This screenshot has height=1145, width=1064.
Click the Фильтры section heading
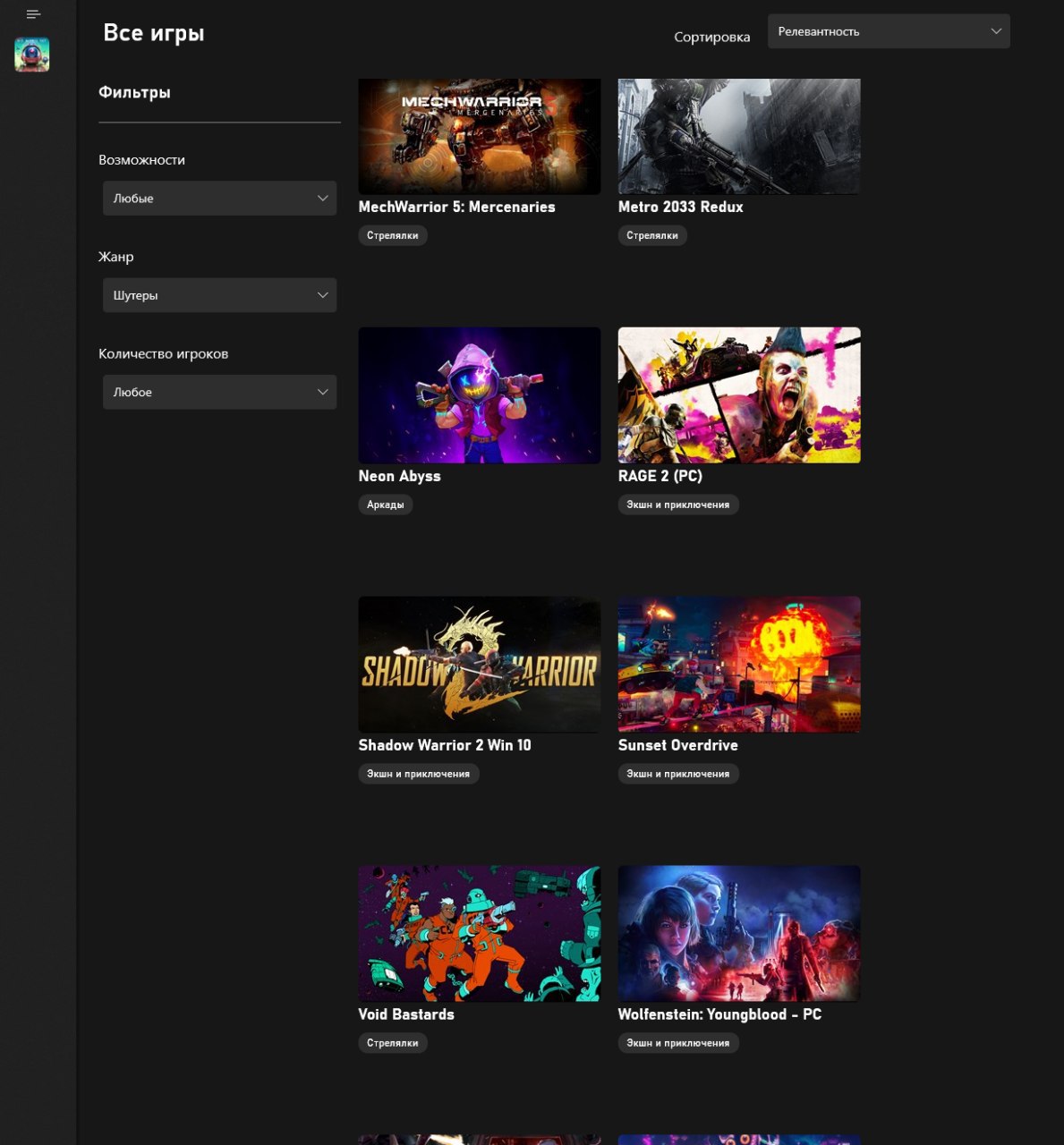(134, 92)
